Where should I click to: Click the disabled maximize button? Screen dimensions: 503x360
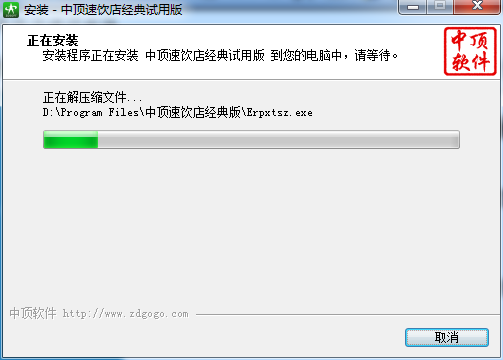coord(440,7)
